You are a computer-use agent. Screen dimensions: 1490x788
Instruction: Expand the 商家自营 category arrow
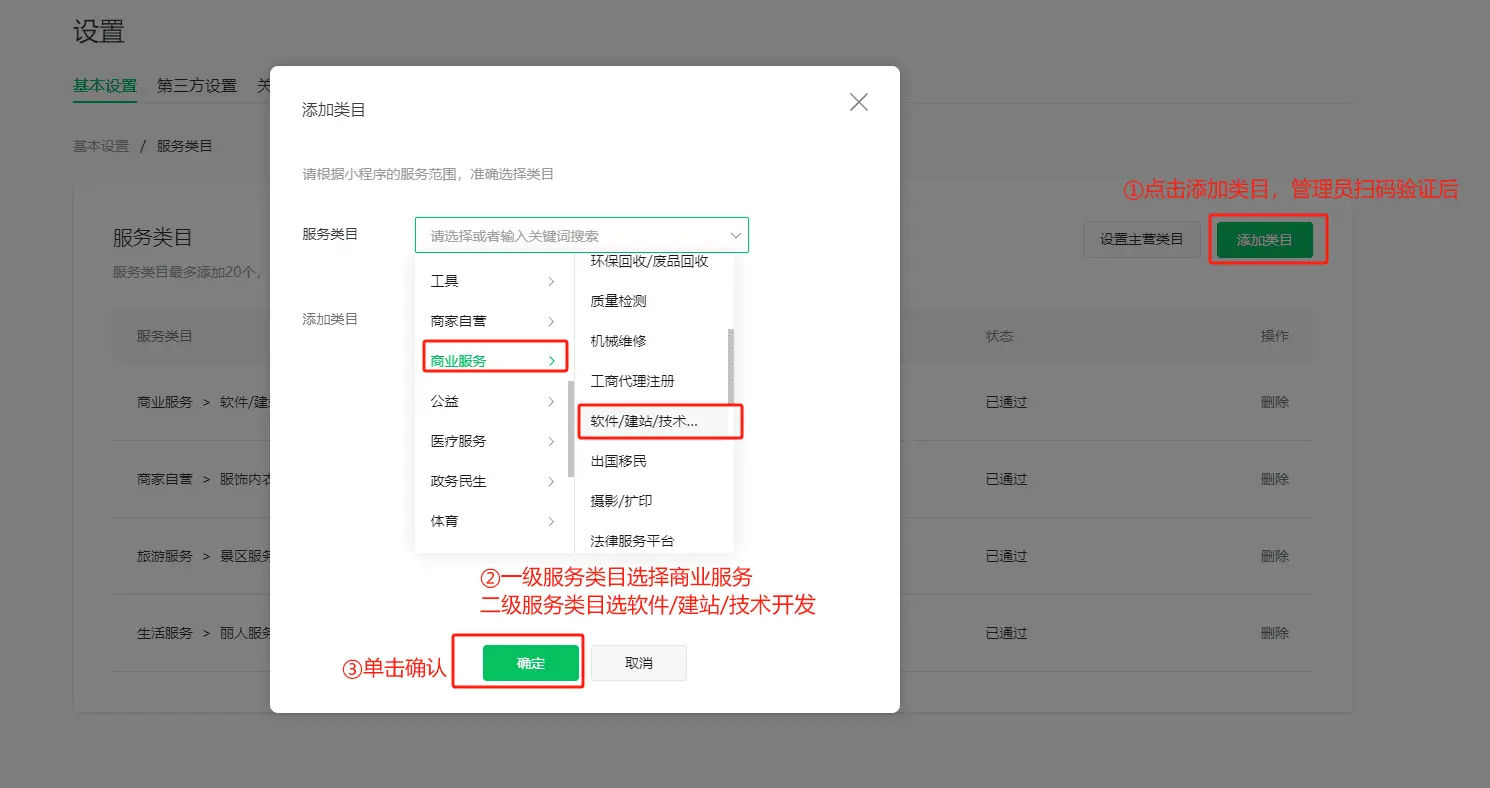click(551, 322)
